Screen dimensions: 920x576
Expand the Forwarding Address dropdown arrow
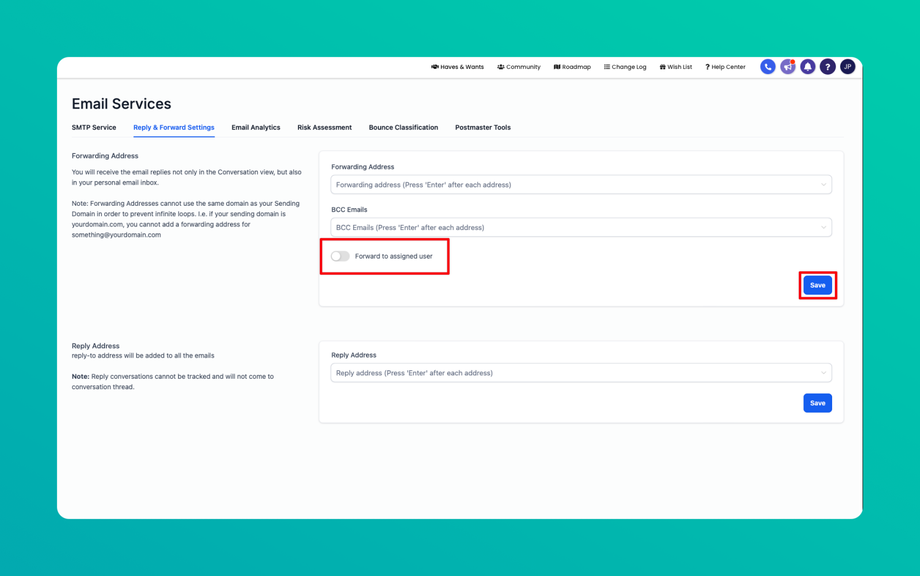click(823, 185)
